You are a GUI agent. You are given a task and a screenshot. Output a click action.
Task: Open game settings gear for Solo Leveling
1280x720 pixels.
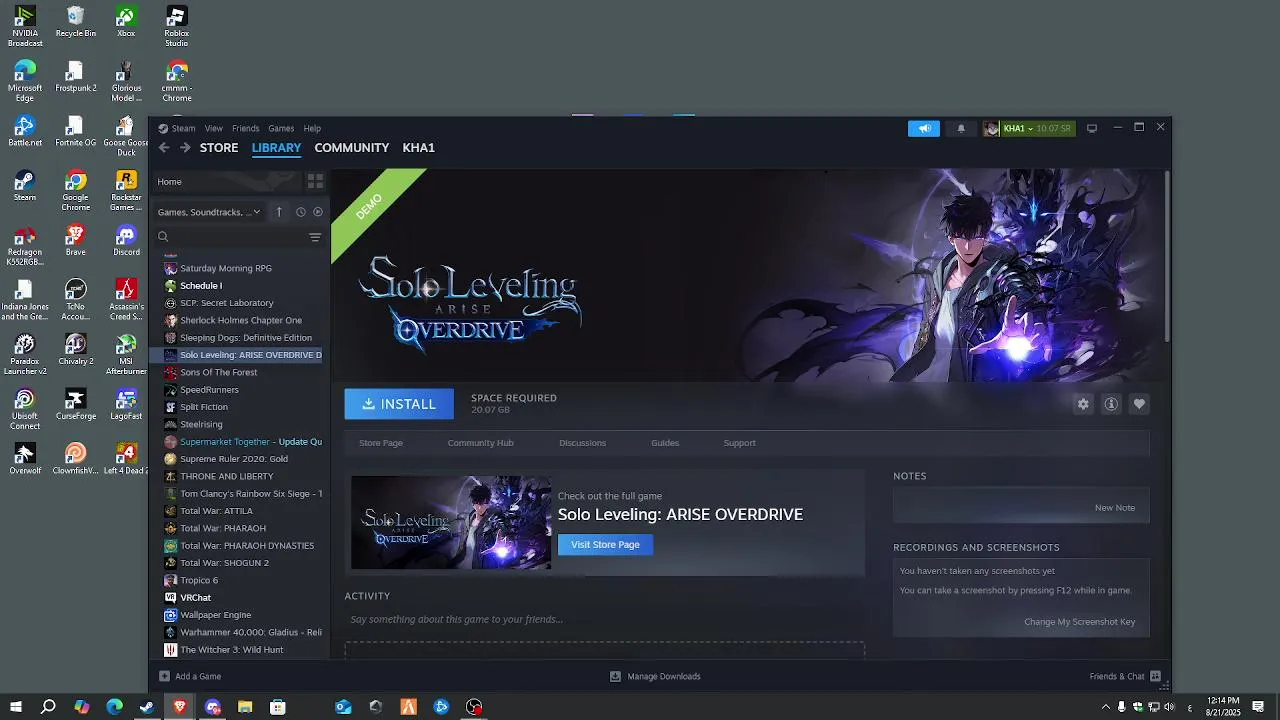click(1083, 404)
